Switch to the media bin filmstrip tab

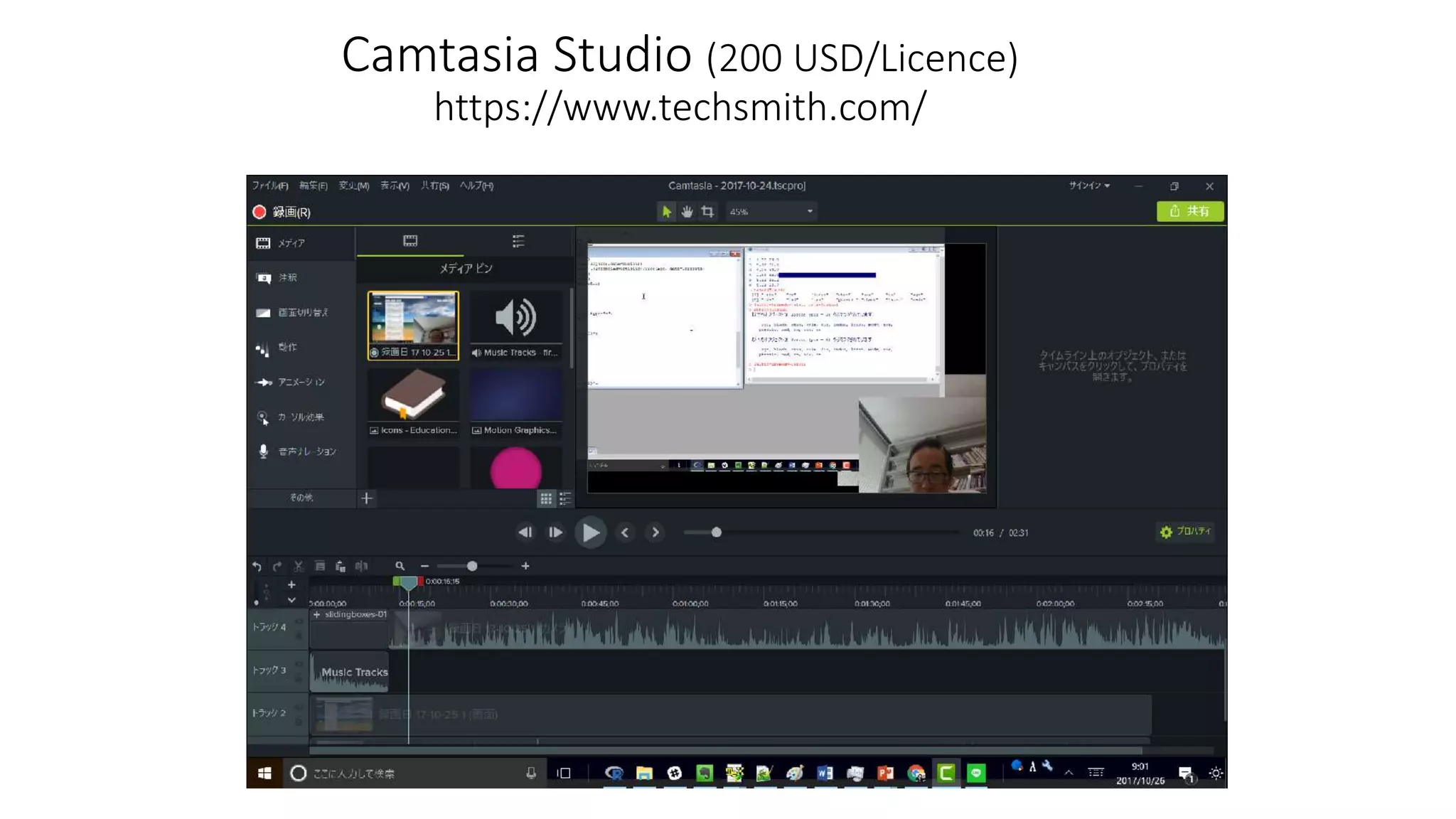point(410,241)
